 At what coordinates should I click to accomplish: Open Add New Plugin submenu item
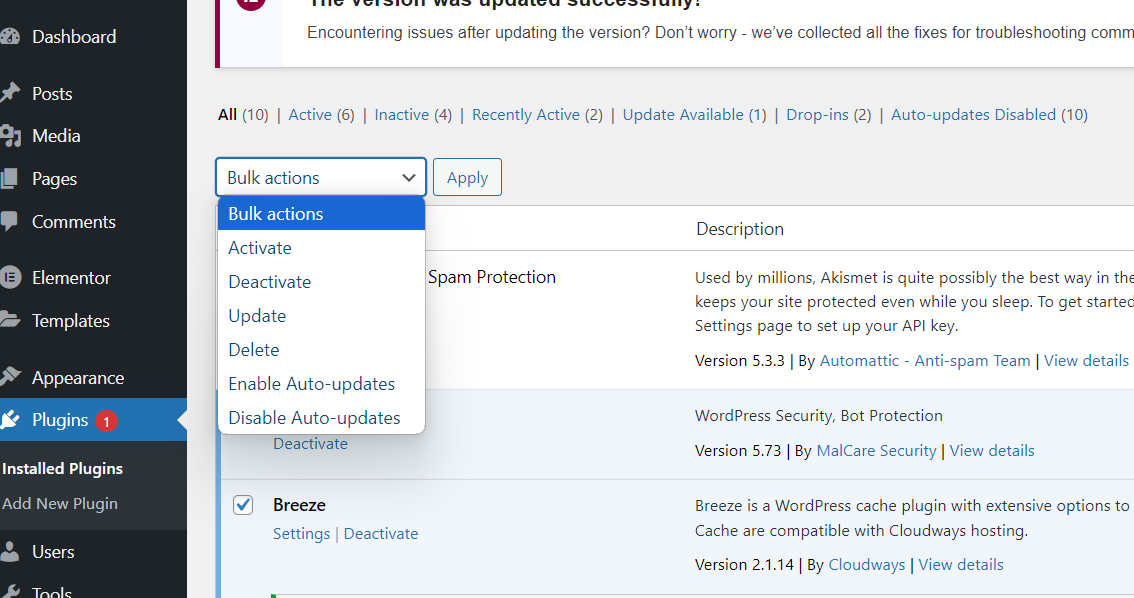click(x=60, y=504)
